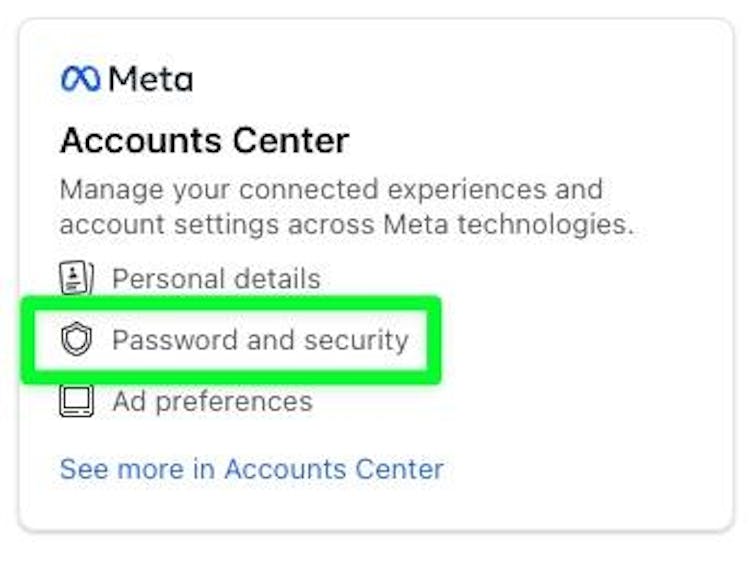Open Password and security settings
Image resolution: width=750 pixels, height=564 pixels.
click(234, 340)
